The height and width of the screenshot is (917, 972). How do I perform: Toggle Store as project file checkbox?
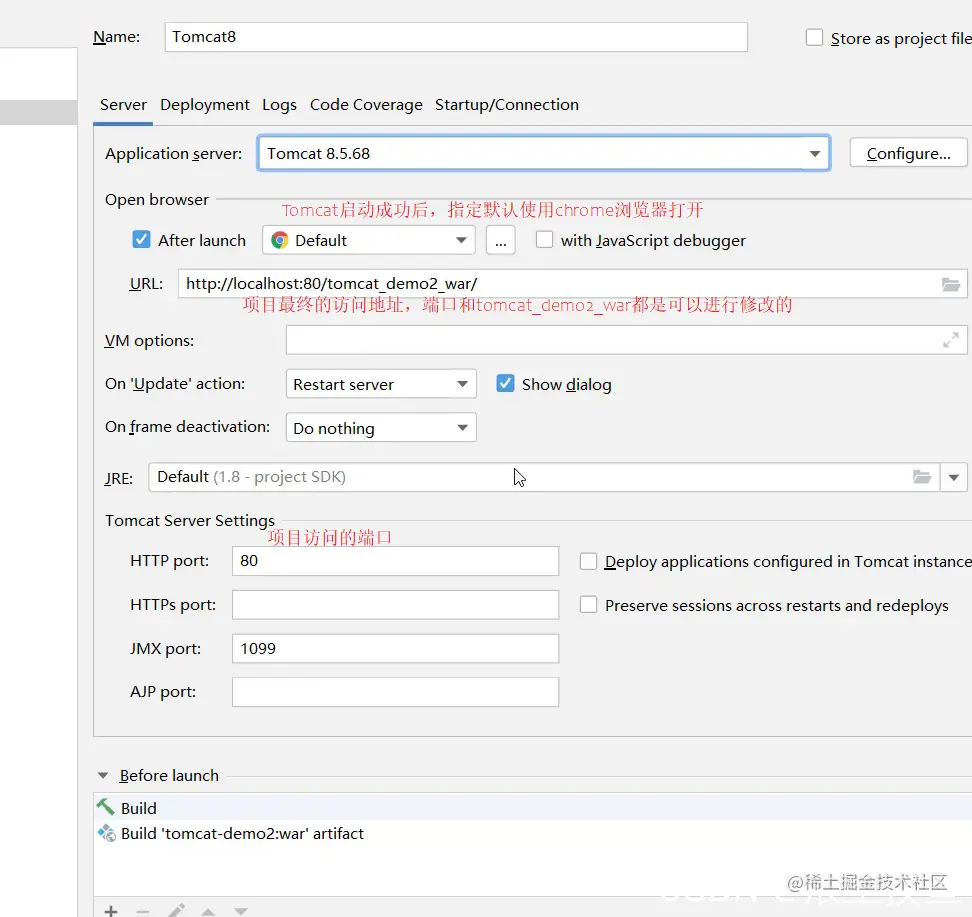814,38
